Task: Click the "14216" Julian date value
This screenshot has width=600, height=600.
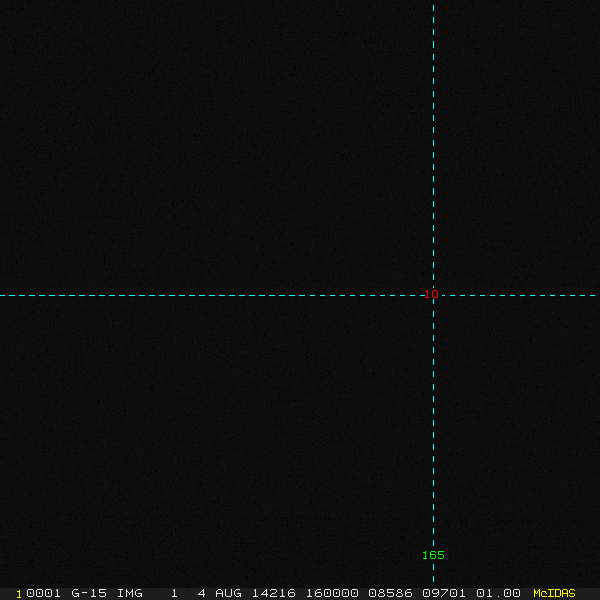Action: pyautogui.click(x=274, y=593)
